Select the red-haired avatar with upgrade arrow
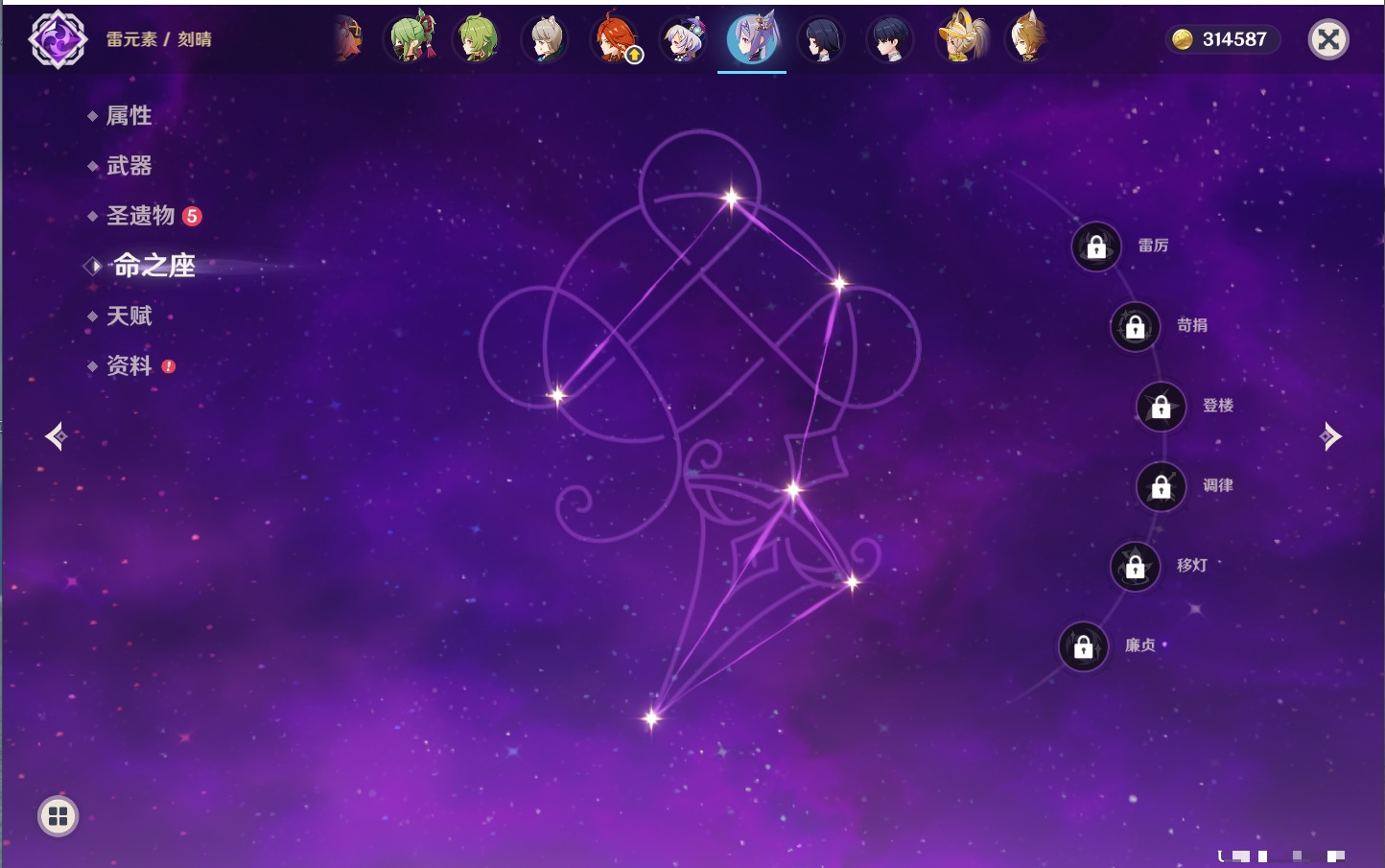The width and height of the screenshot is (1385, 868). 615,39
